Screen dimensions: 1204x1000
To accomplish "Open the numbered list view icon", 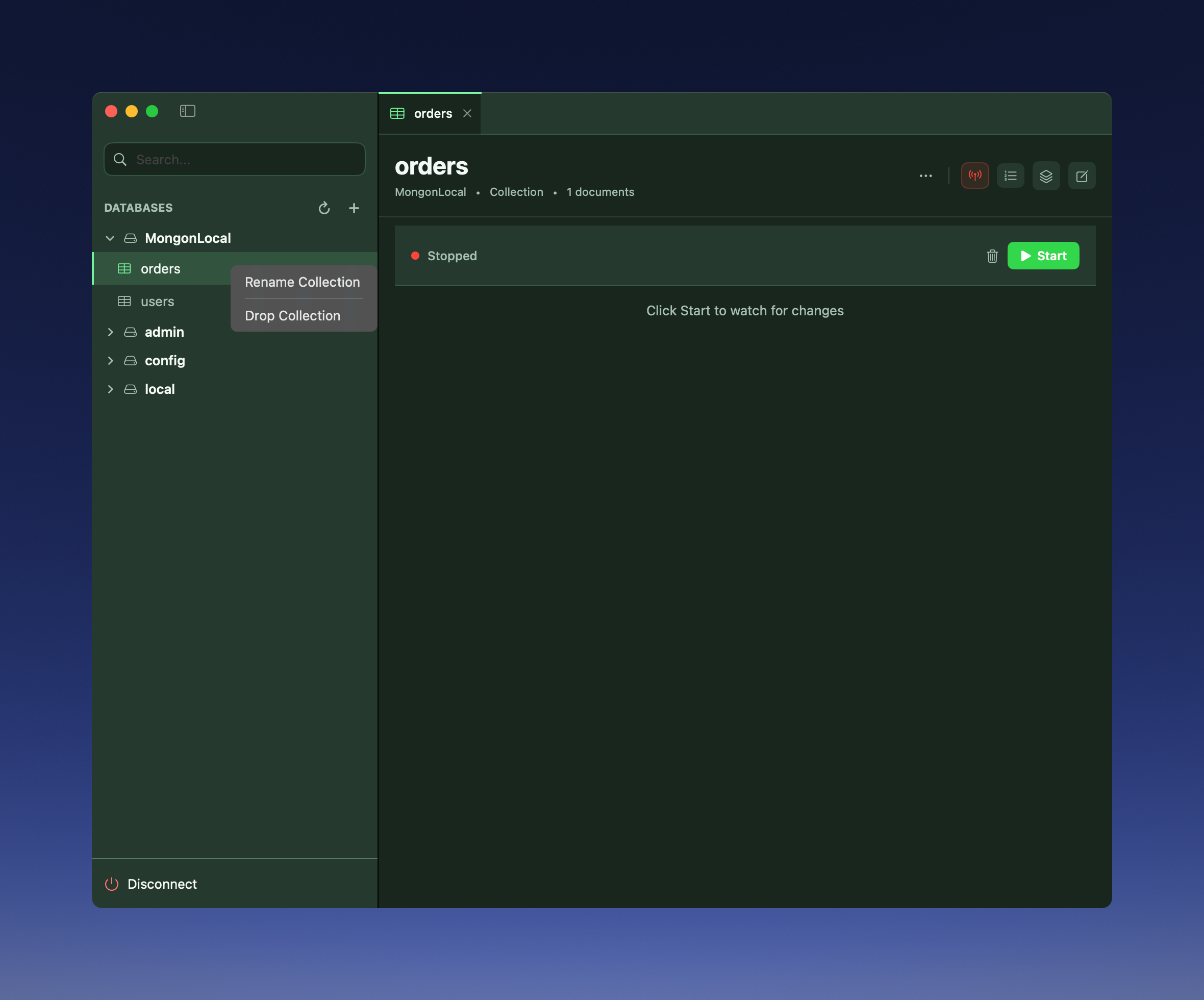I will (1010, 176).
